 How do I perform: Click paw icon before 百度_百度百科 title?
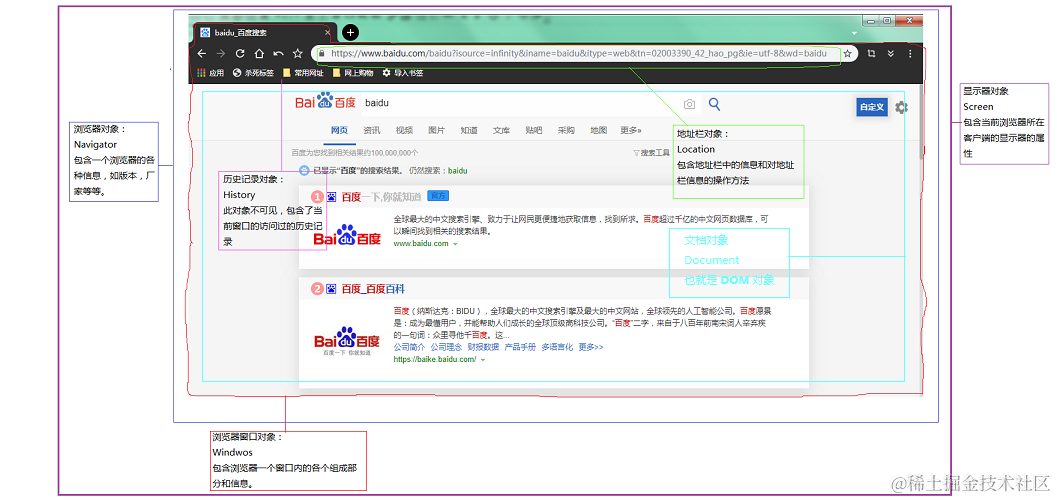[x=331, y=288]
